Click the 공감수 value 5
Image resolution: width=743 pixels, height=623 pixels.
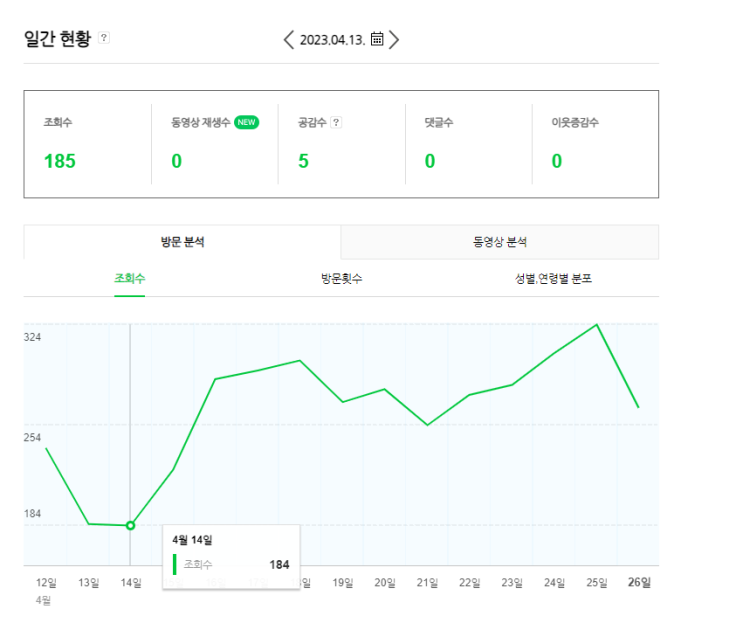point(303,161)
